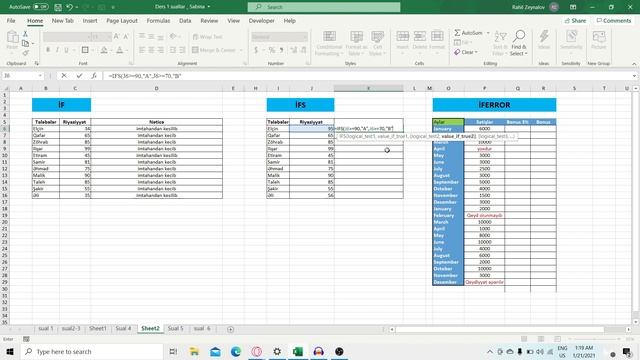This screenshot has width=640, height=360.
Task: Open the sual 1 sheet tab
Action: 46,329
